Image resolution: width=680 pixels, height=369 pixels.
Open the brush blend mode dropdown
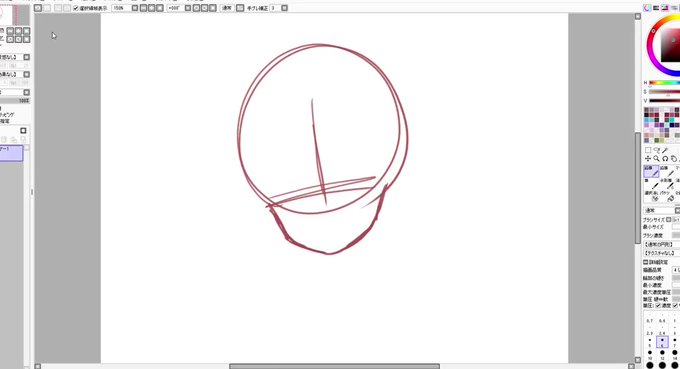(661, 210)
